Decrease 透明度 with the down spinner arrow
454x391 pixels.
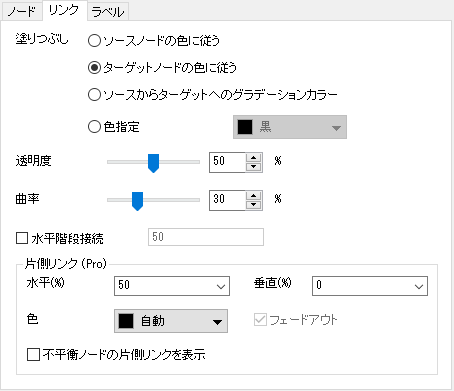point(254,167)
